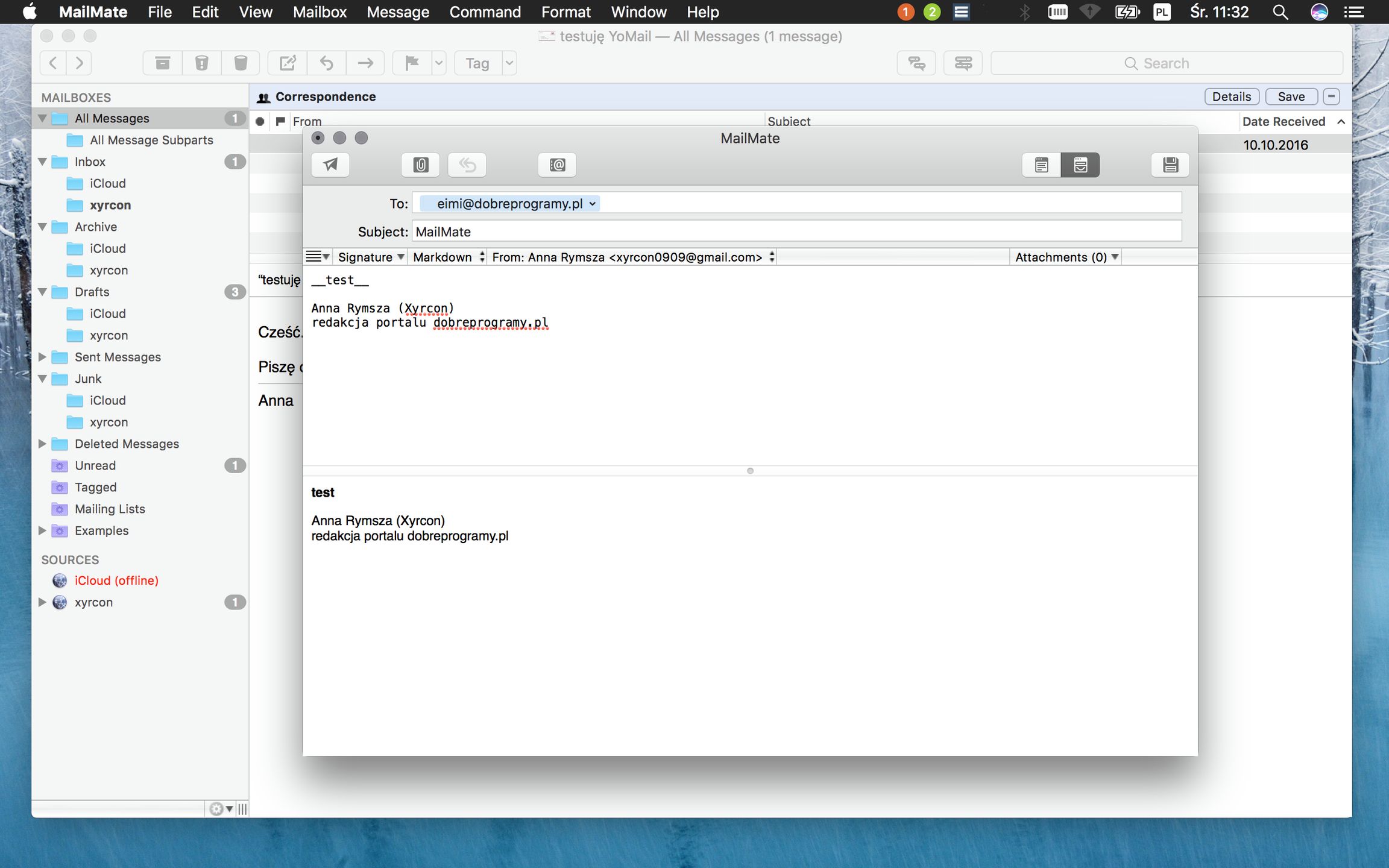Mark message as junk
The width and height of the screenshot is (1389, 868).
(x=203, y=62)
